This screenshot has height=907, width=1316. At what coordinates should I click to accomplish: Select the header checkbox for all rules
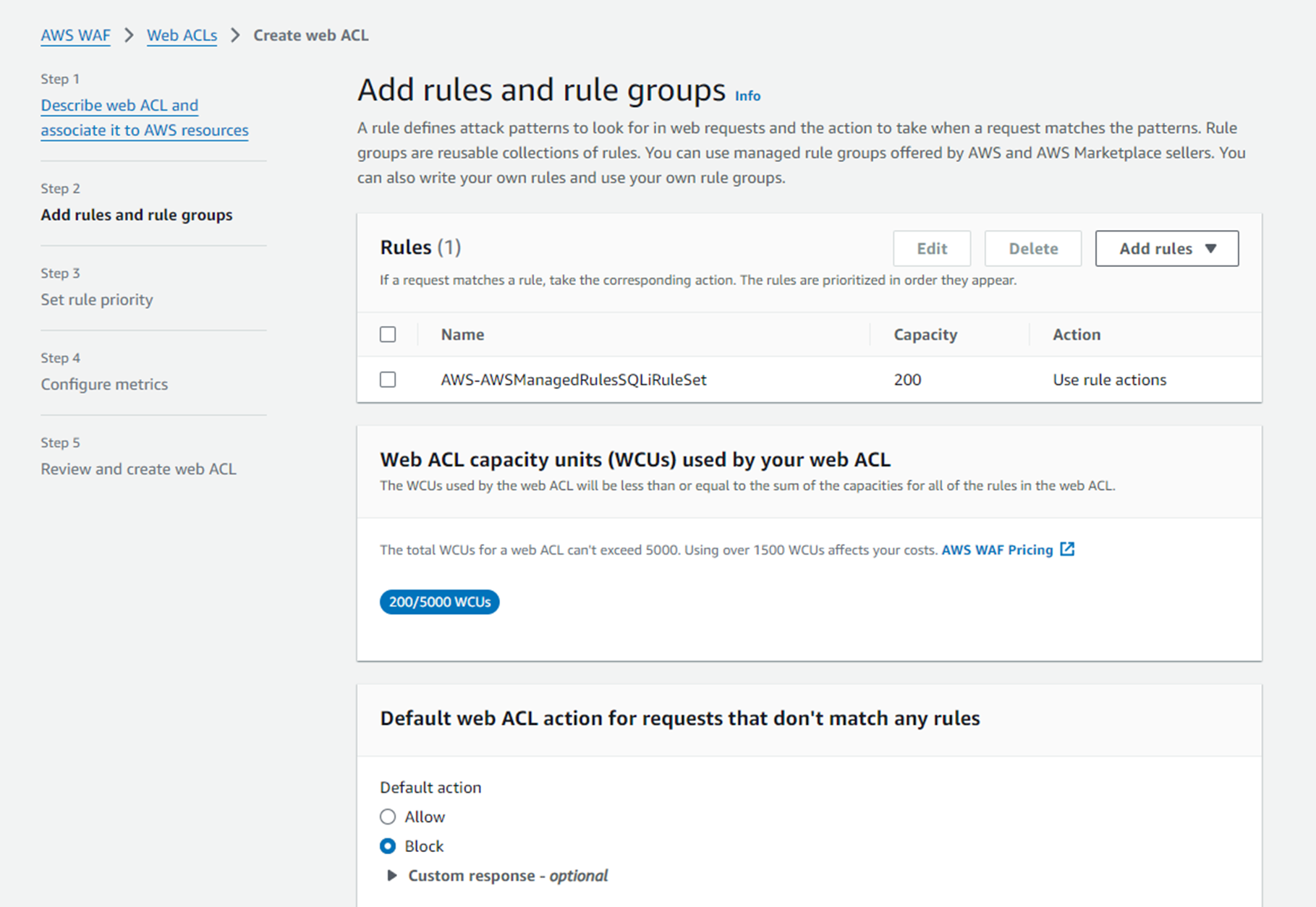(388, 334)
